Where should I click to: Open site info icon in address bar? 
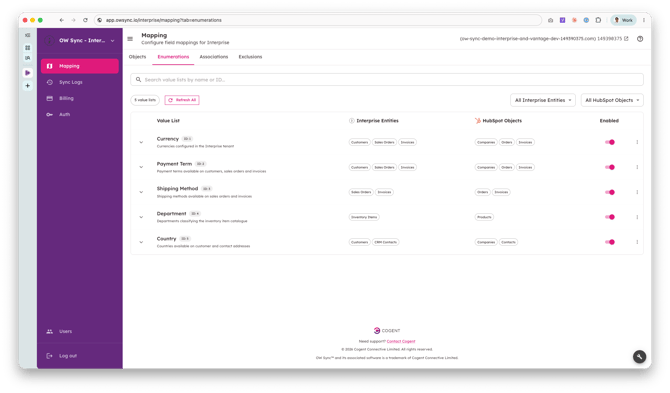pos(100,20)
